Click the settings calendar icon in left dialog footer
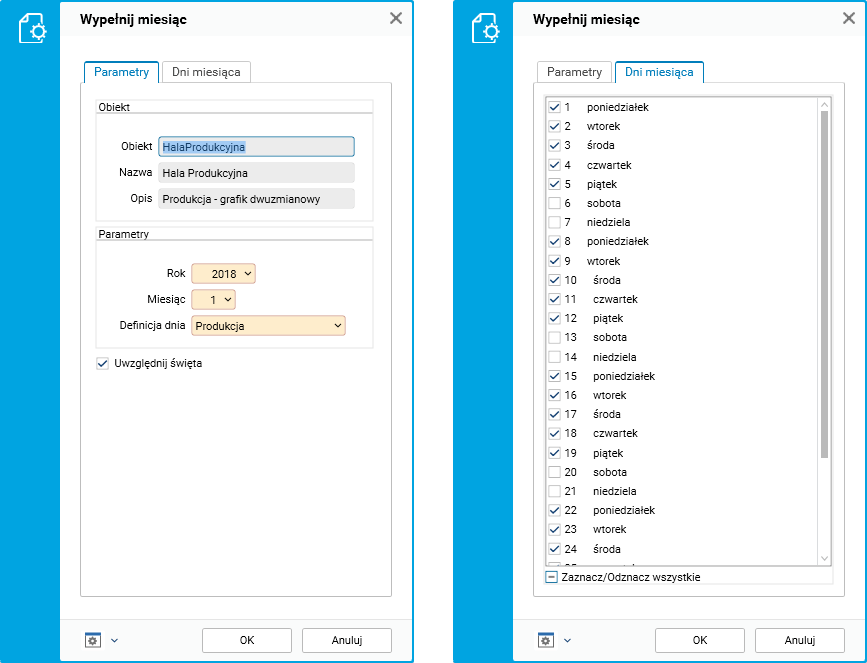The height and width of the screenshot is (663, 867). click(x=93, y=640)
